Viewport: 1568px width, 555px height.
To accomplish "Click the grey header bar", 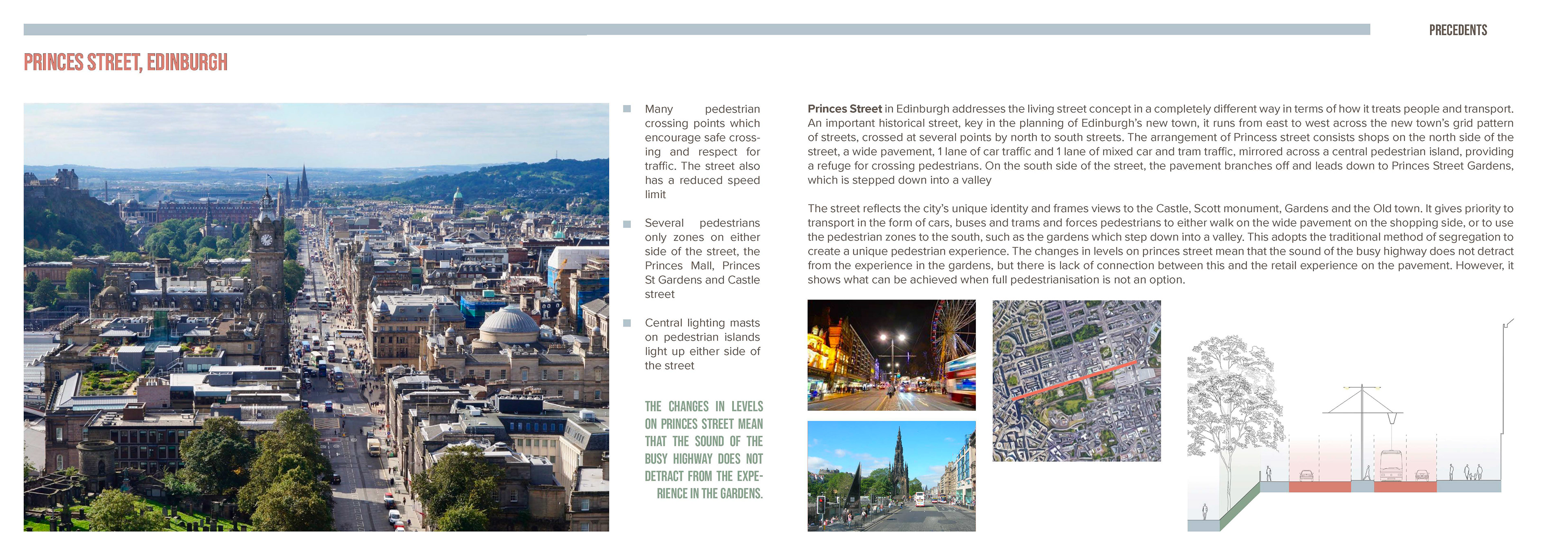I will click(696, 29).
